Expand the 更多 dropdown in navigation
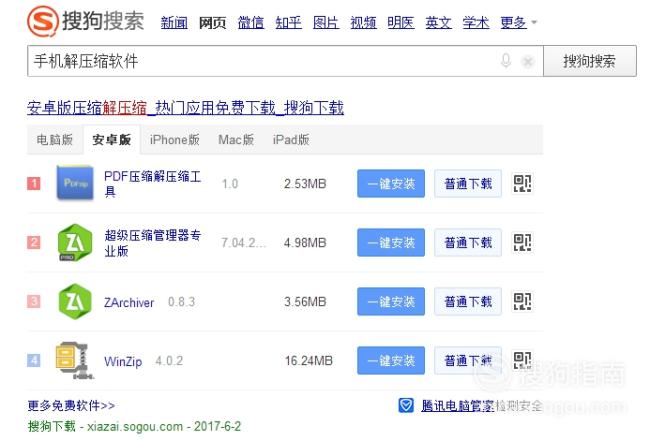The image size is (650, 441). pos(518,22)
